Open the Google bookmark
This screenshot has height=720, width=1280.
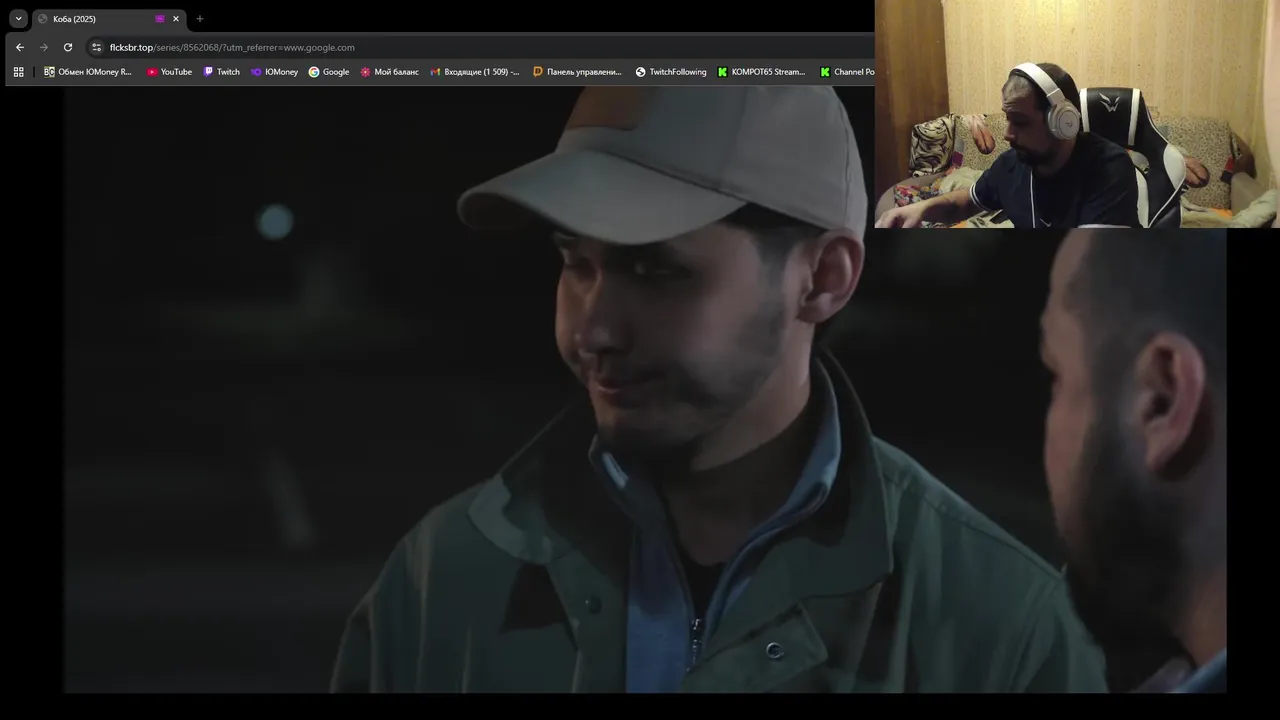tap(329, 72)
